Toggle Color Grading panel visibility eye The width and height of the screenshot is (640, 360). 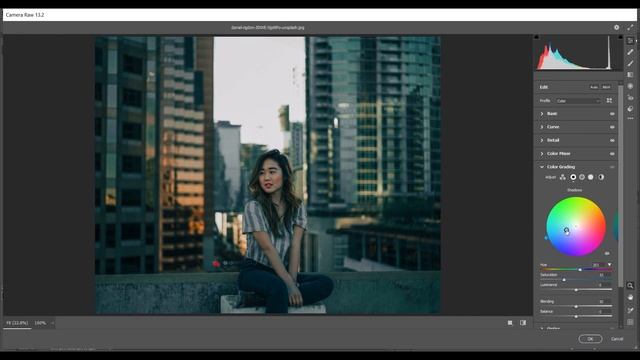pos(612,167)
